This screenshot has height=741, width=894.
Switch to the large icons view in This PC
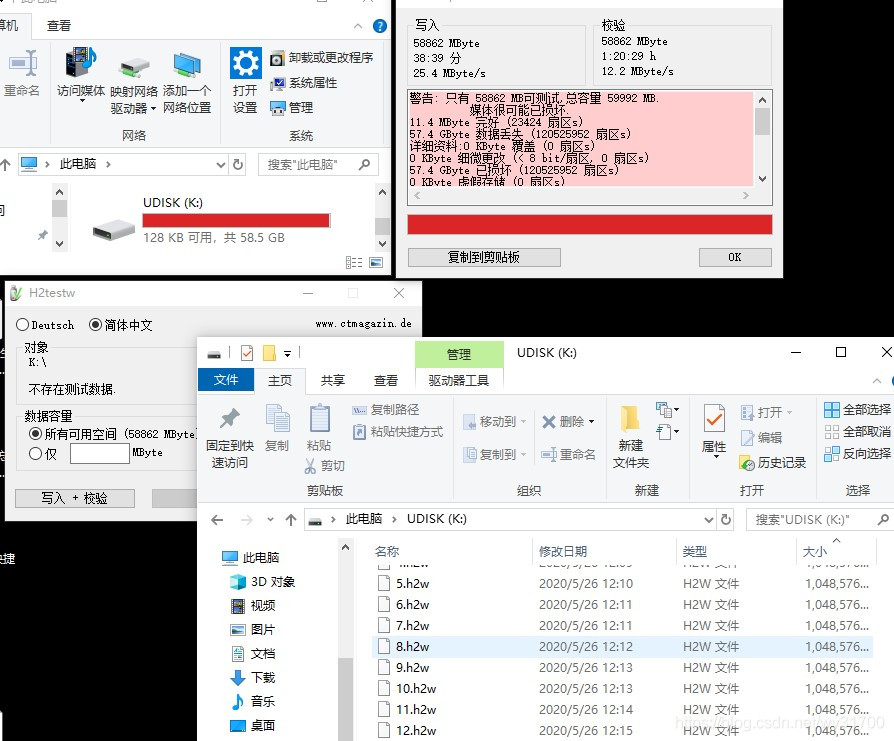[x=376, y=262]
